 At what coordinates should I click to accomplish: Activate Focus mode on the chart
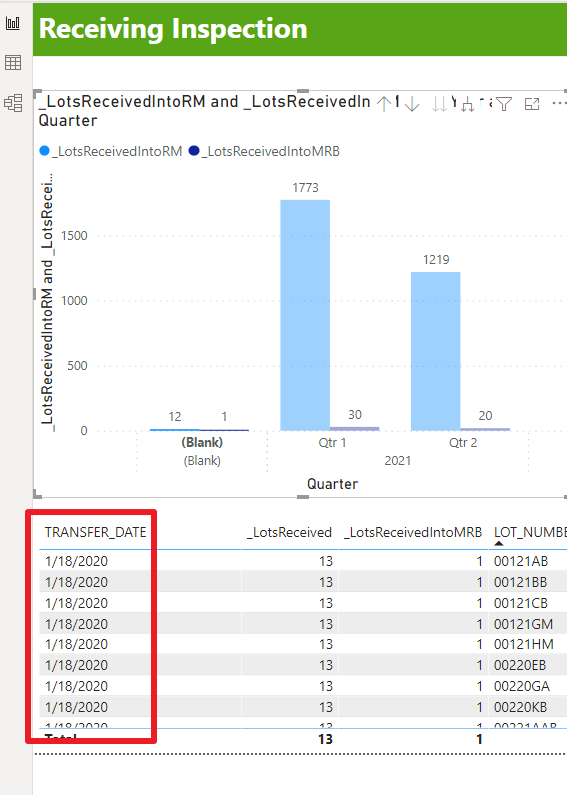click(x=531, y=104)
